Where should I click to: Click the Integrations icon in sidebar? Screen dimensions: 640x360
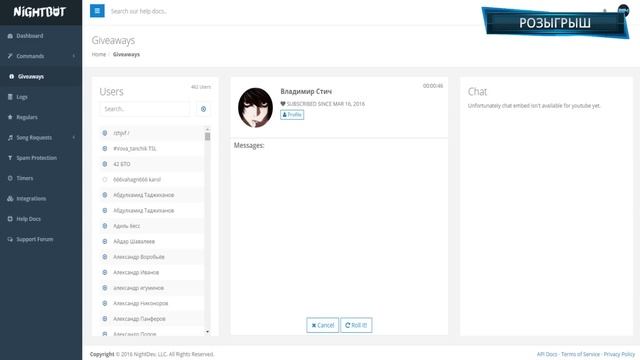pyautogui.click(x=10, y=199)
